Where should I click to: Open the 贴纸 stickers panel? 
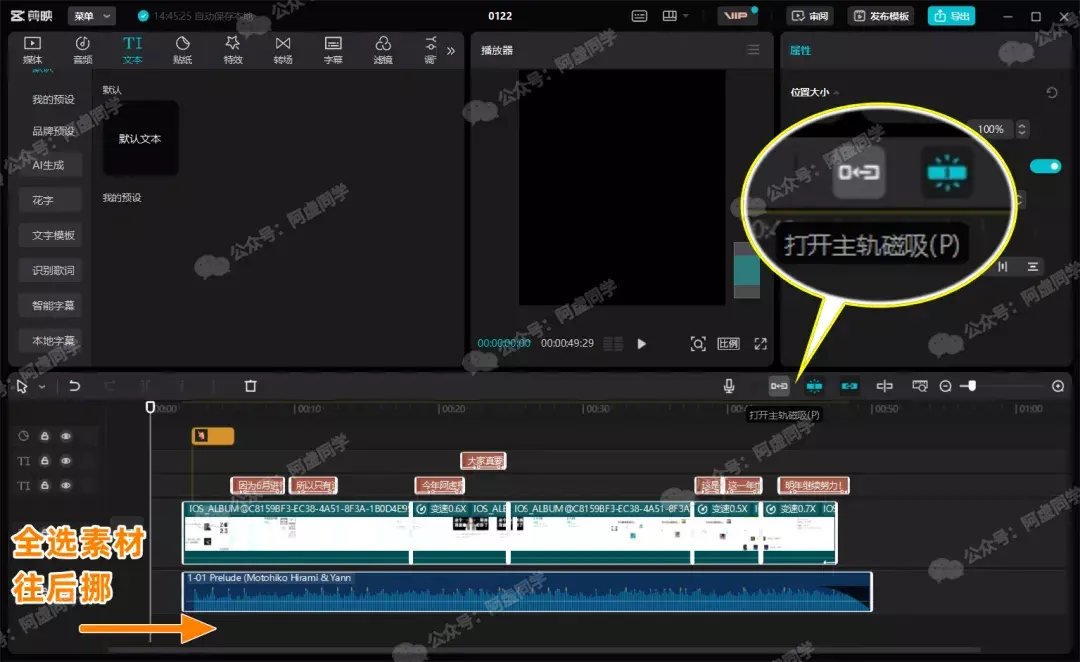183,50
